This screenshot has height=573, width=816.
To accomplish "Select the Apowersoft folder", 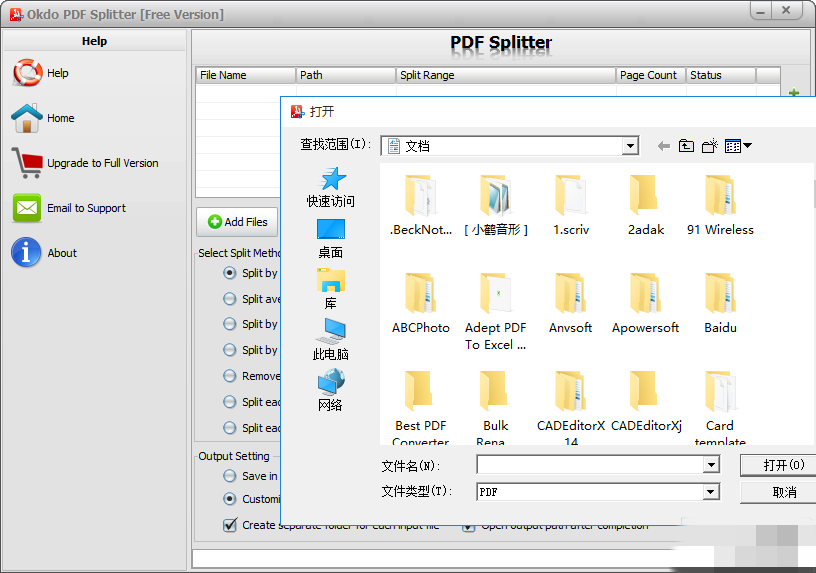I will coord(645,303).
